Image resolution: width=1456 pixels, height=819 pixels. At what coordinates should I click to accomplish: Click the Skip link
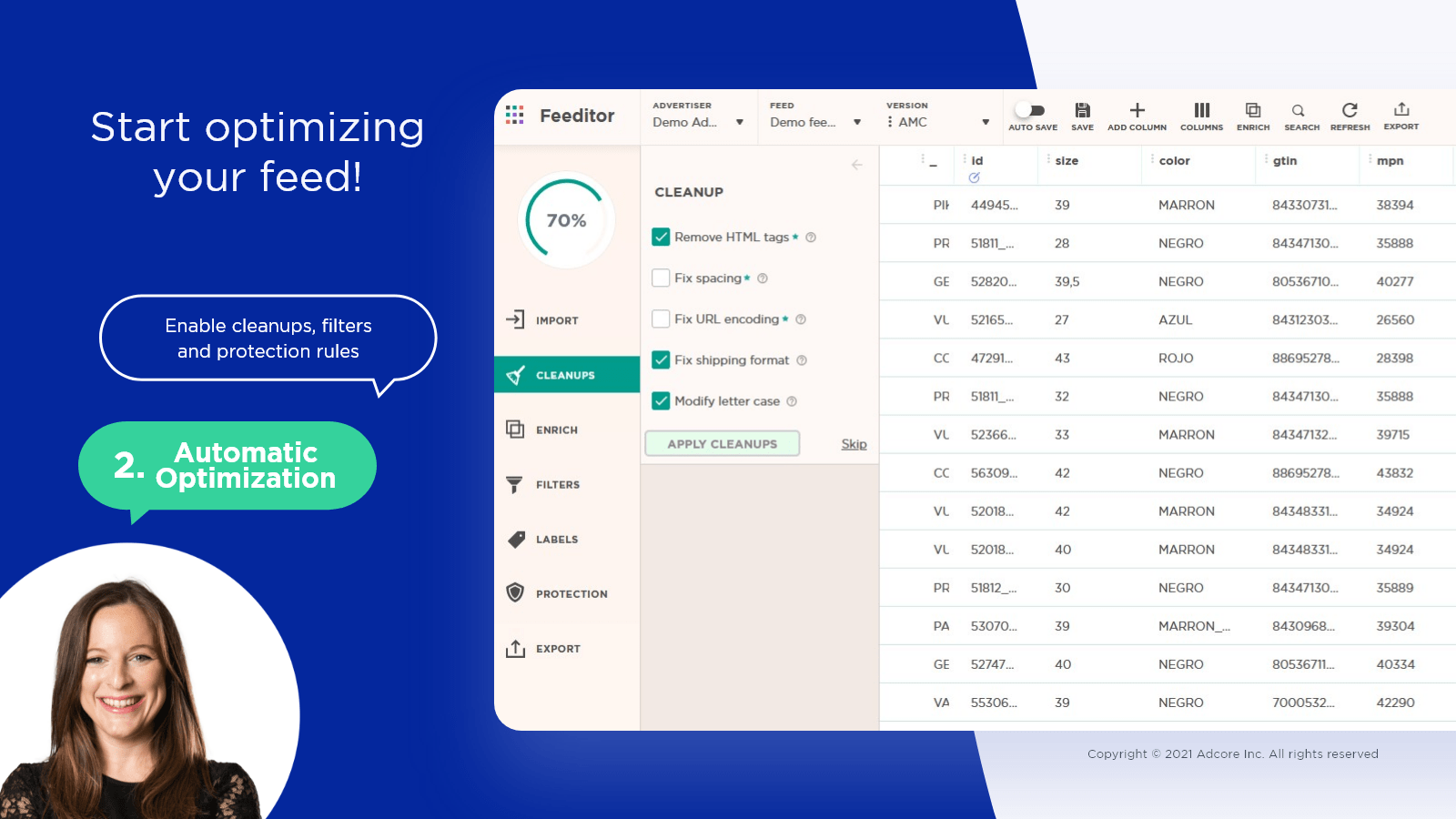(x=854, y=444)
